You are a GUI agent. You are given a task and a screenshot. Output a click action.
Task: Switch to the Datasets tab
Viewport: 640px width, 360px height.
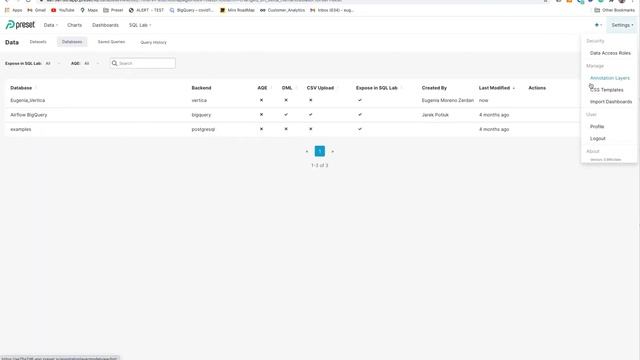(38, 42)
